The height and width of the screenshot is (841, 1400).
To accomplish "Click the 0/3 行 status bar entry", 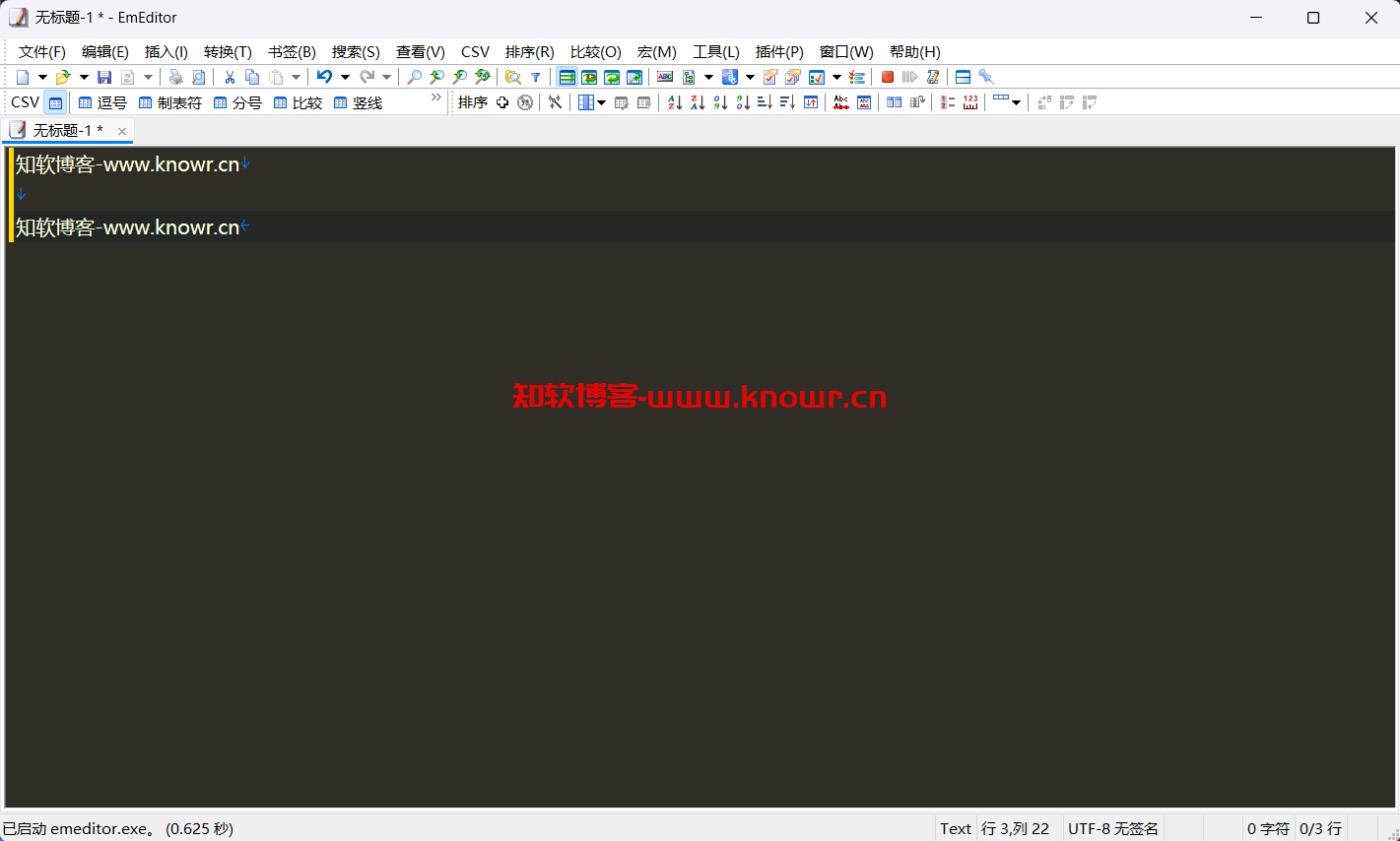I will coord(1320,829).
